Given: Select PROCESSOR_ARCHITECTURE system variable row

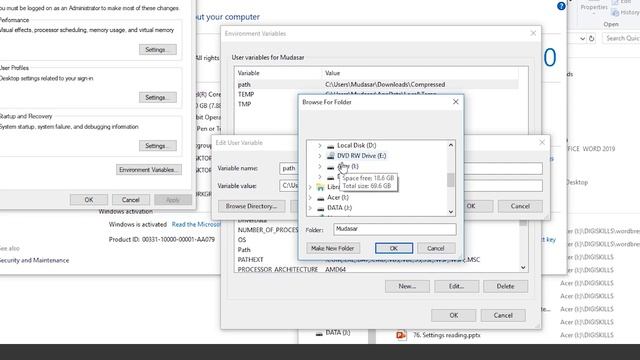Looking at the screenshot, I should (376, 270).
